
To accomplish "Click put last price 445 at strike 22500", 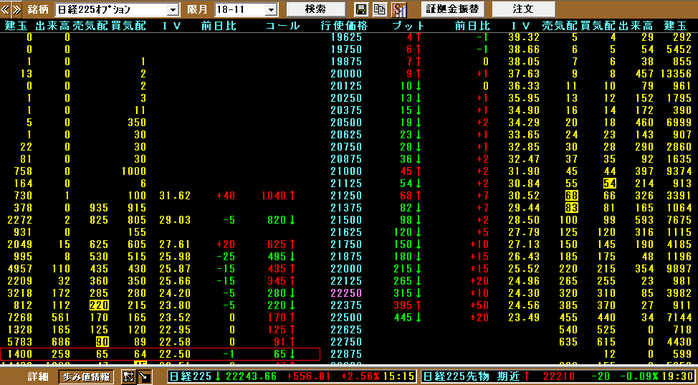I will point(402,318).
